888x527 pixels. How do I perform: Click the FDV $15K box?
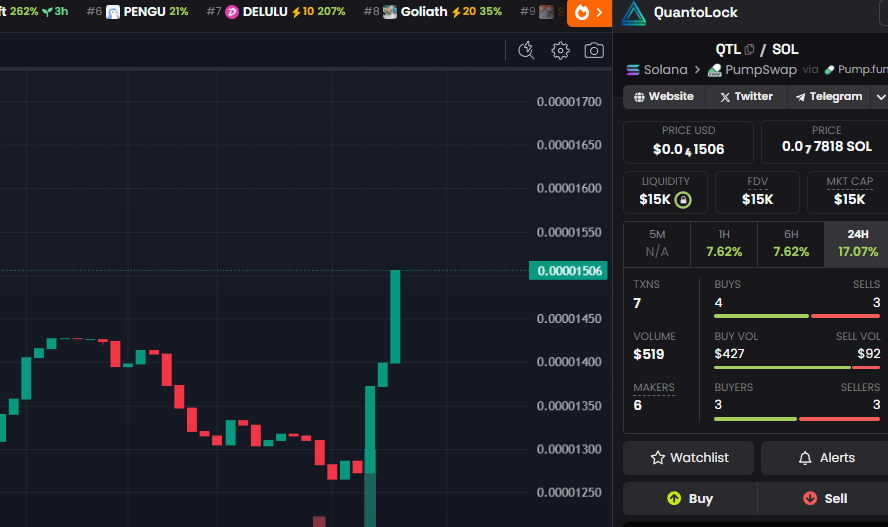coord(757,192)
